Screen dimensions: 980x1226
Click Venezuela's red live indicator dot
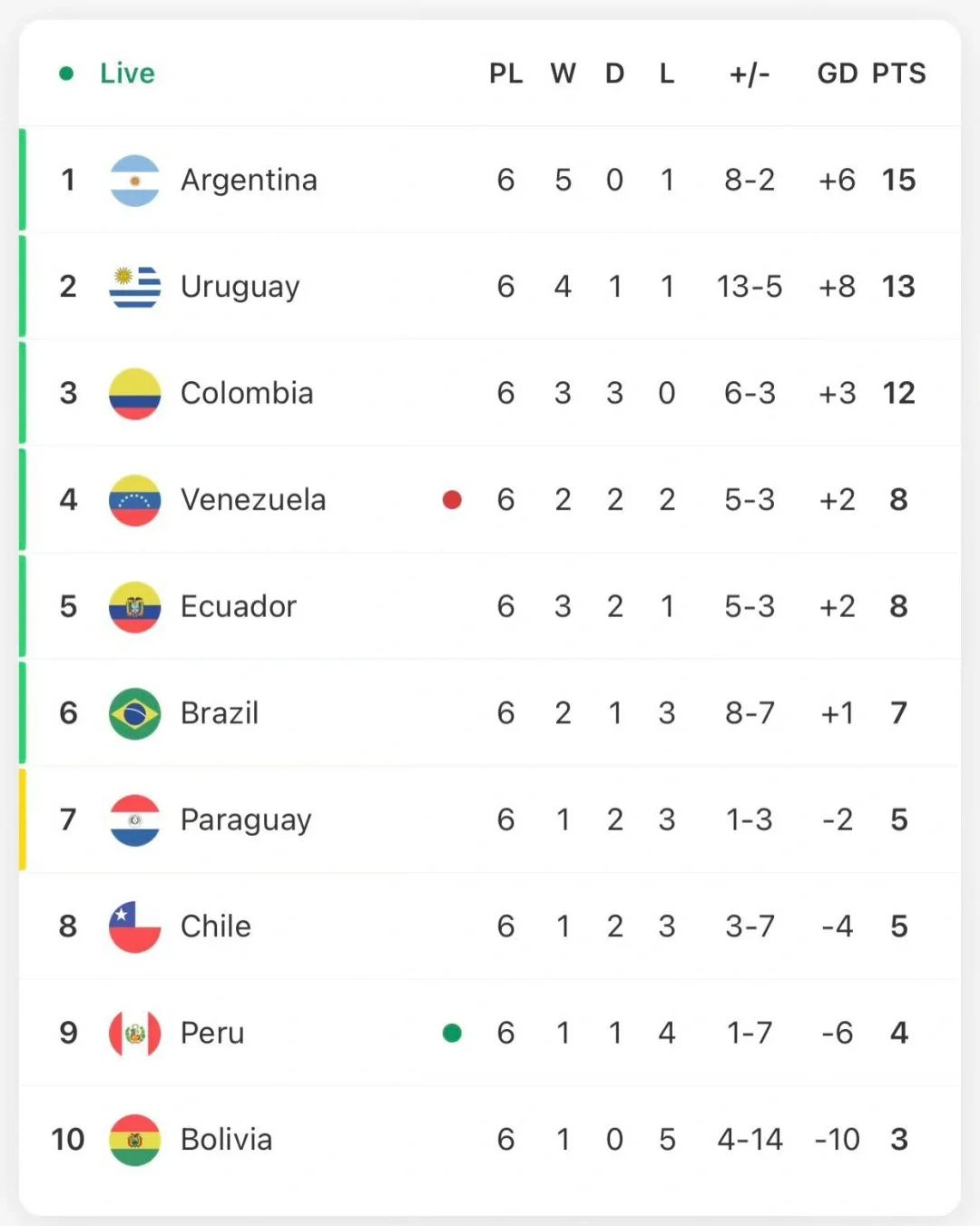coord(452,500)
